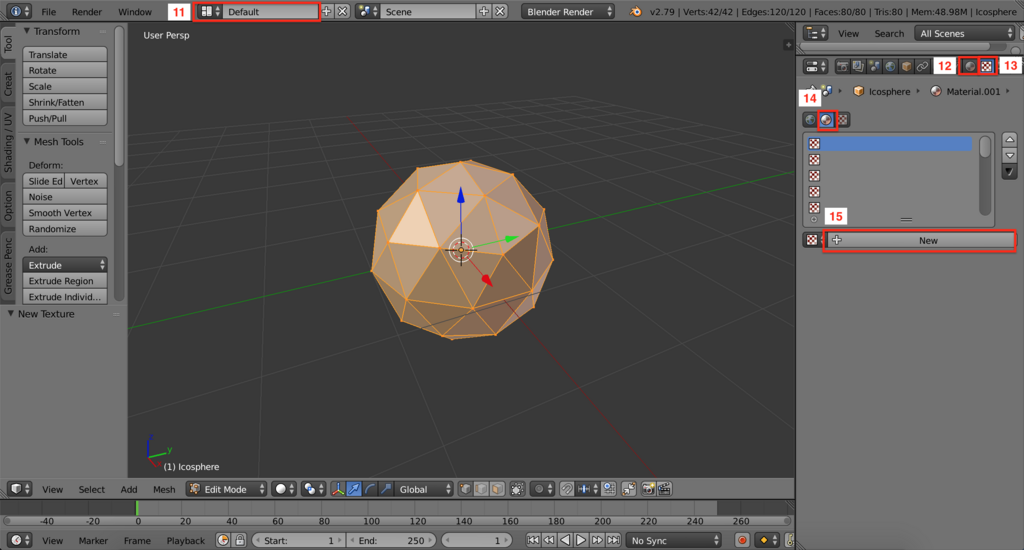The height and width of the screenshot is (550, 1024).
Task: Enable the rotate manipulator arc icon
Action: click(x=370, y=489)
